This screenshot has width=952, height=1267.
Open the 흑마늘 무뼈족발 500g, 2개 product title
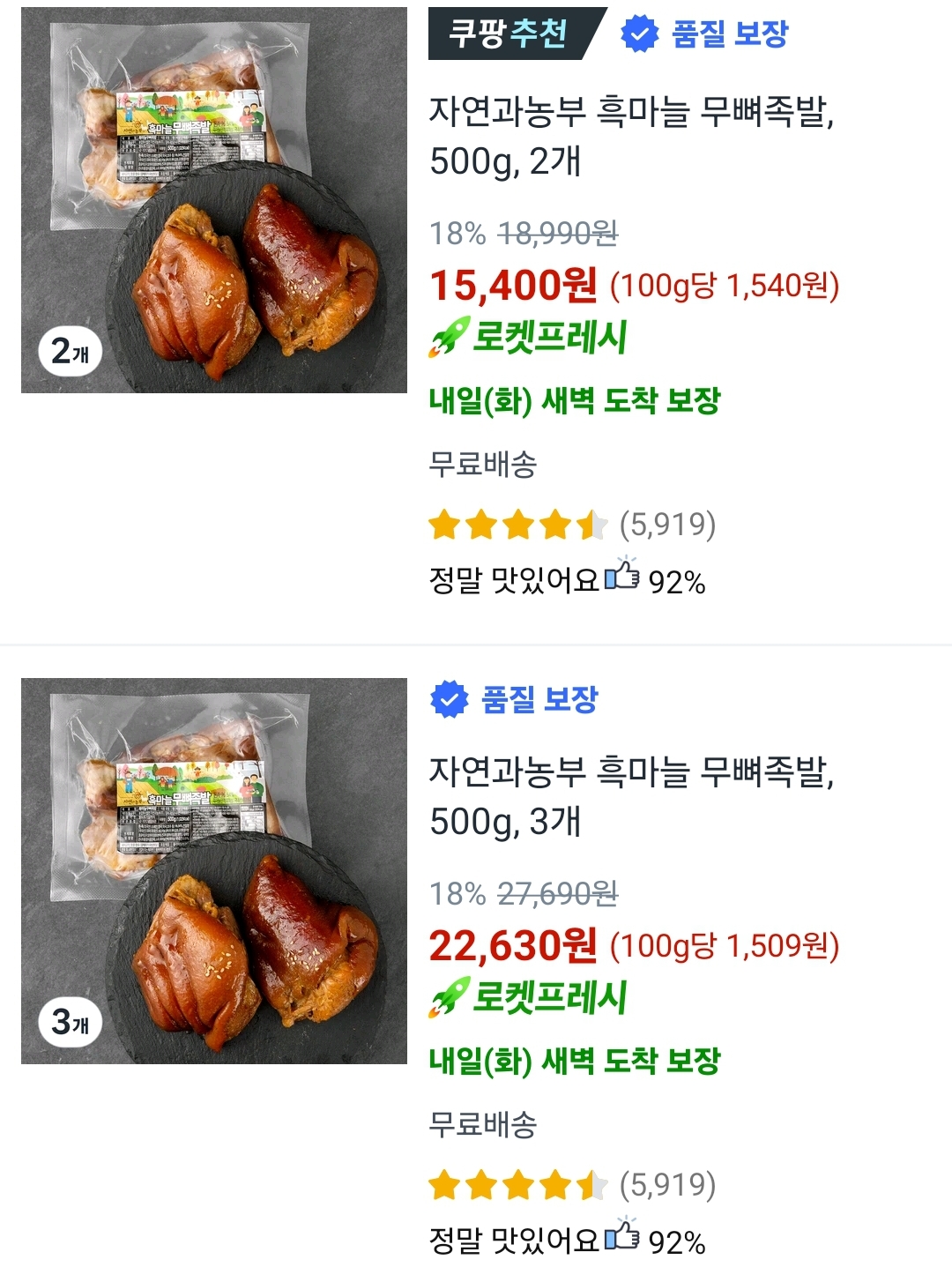coord(631,137)
